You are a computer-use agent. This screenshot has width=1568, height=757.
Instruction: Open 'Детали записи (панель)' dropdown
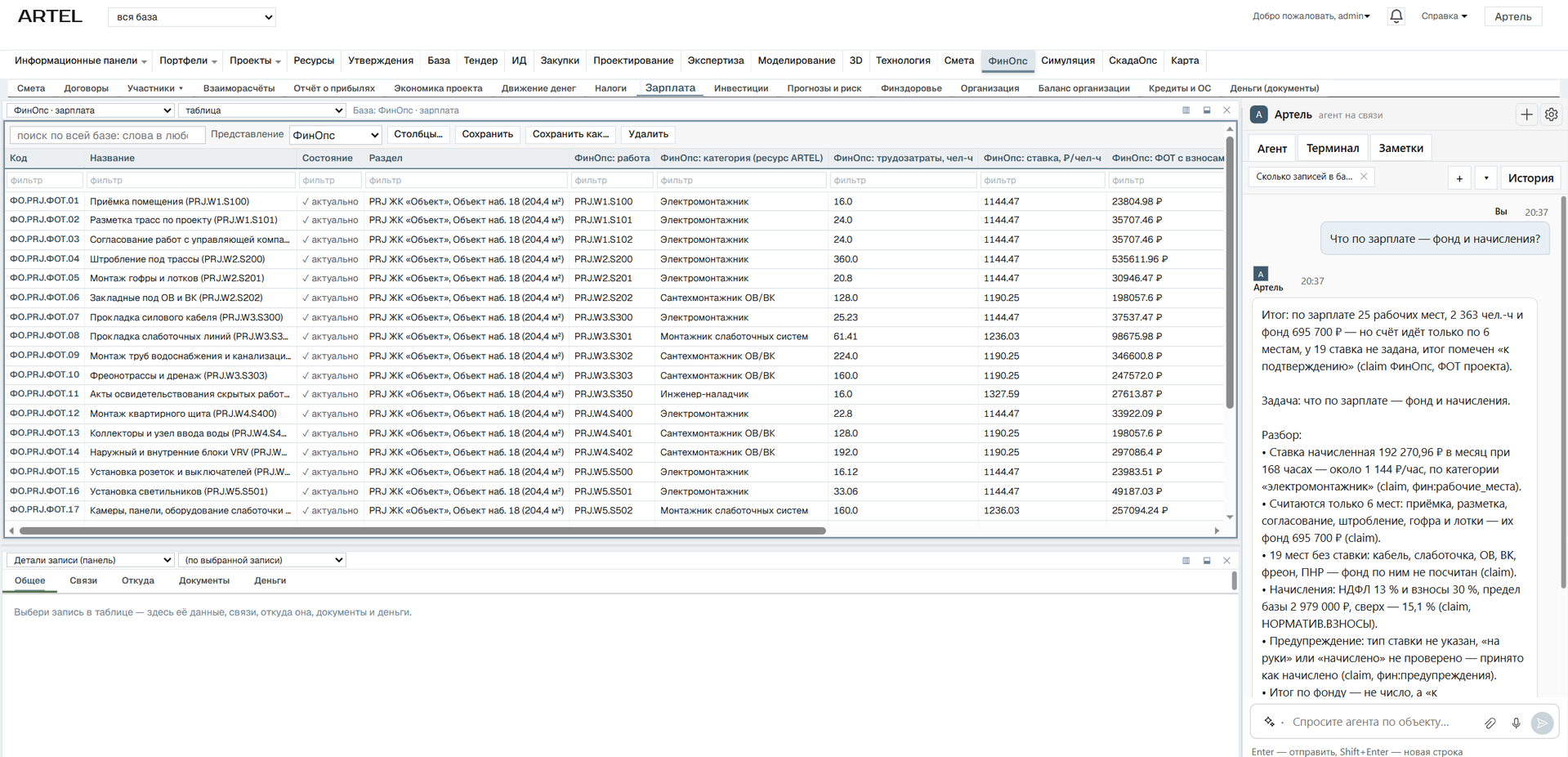click(91, 560)
